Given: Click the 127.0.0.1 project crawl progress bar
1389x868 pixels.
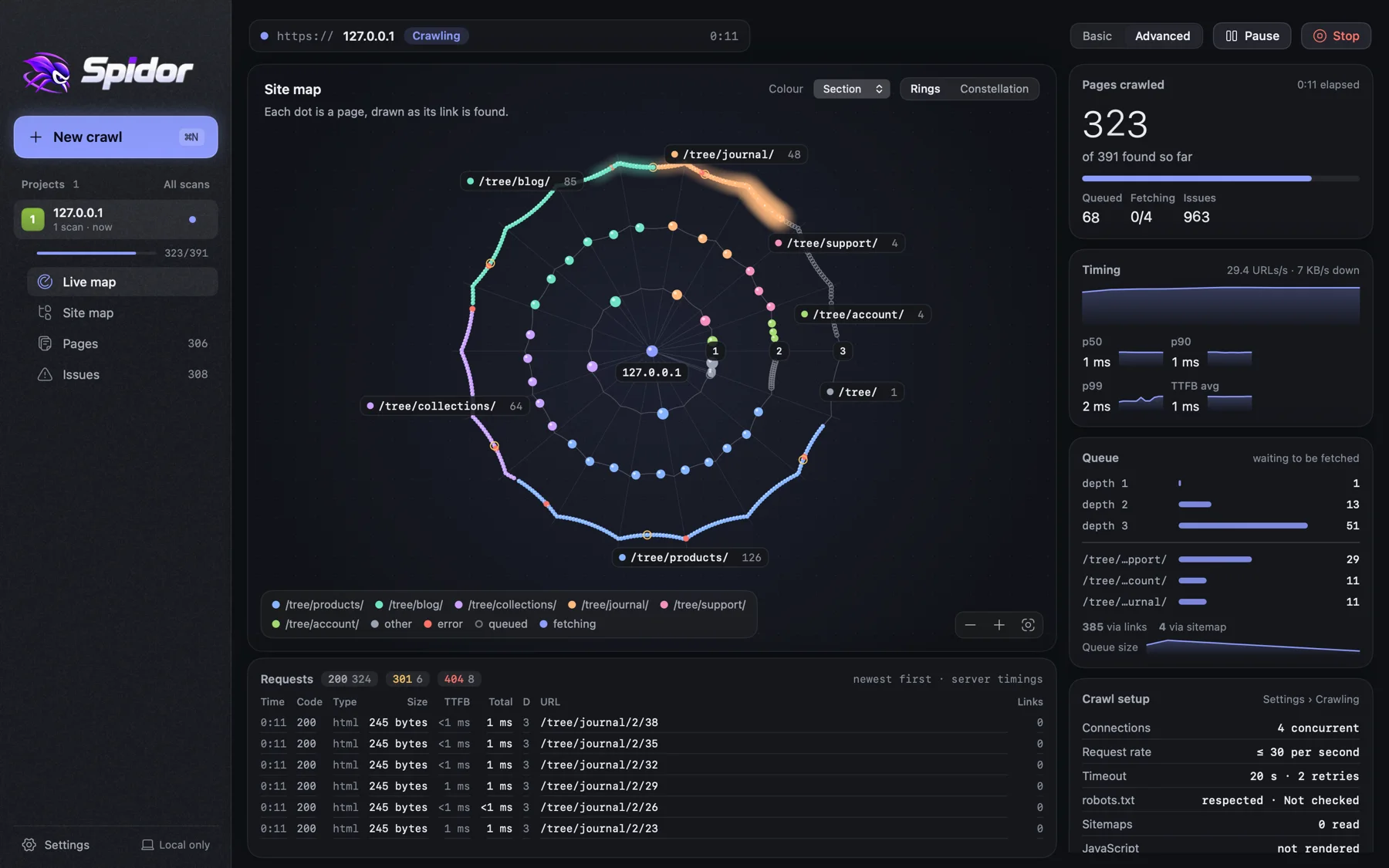Looking at the screenshot, I should point(96,253).
